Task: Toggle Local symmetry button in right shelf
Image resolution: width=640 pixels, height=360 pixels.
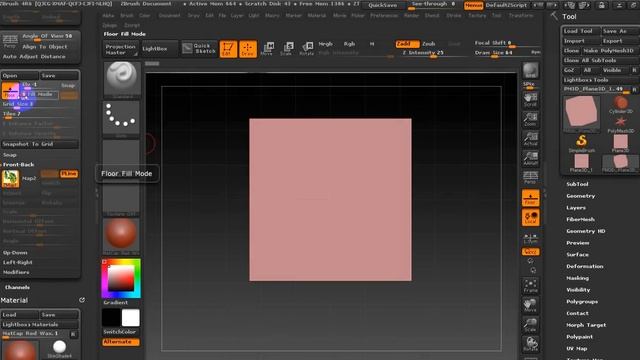Action: click(530, 218)
